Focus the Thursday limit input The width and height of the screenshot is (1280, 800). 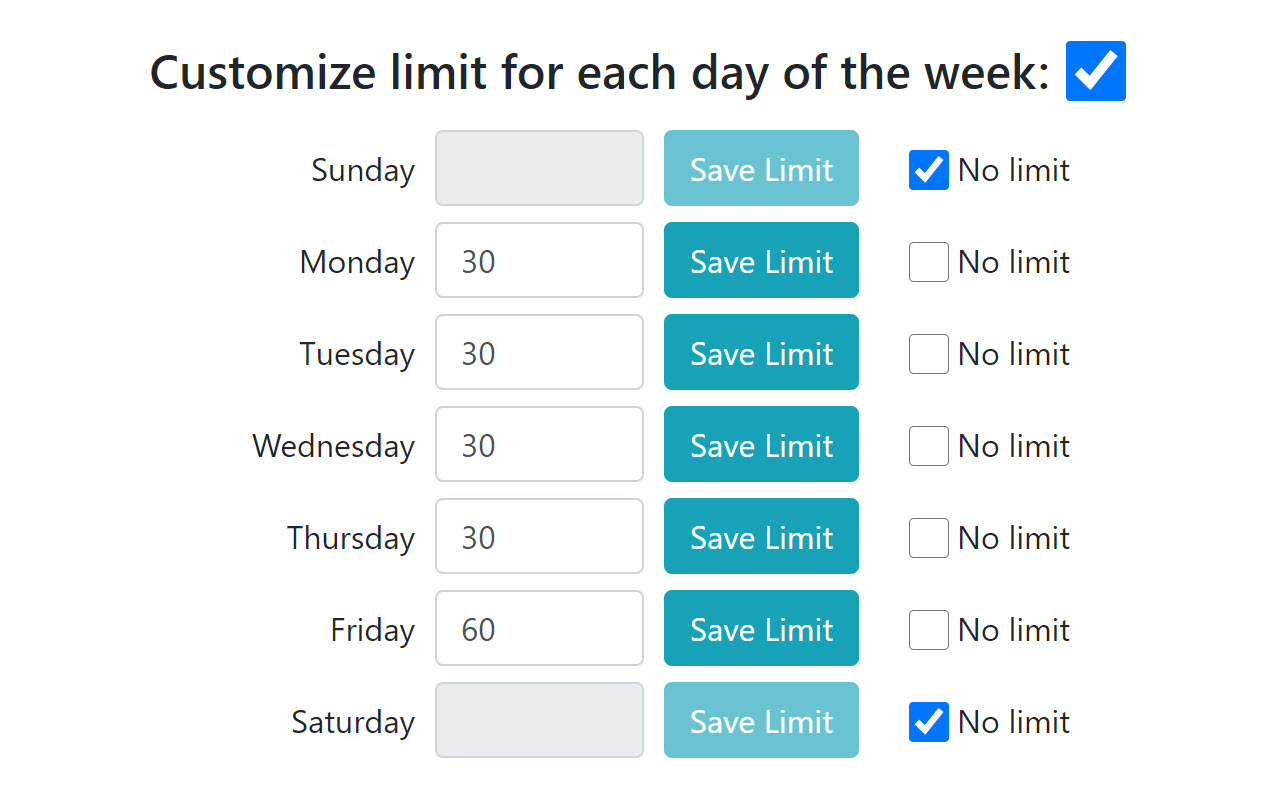[539, 536]
